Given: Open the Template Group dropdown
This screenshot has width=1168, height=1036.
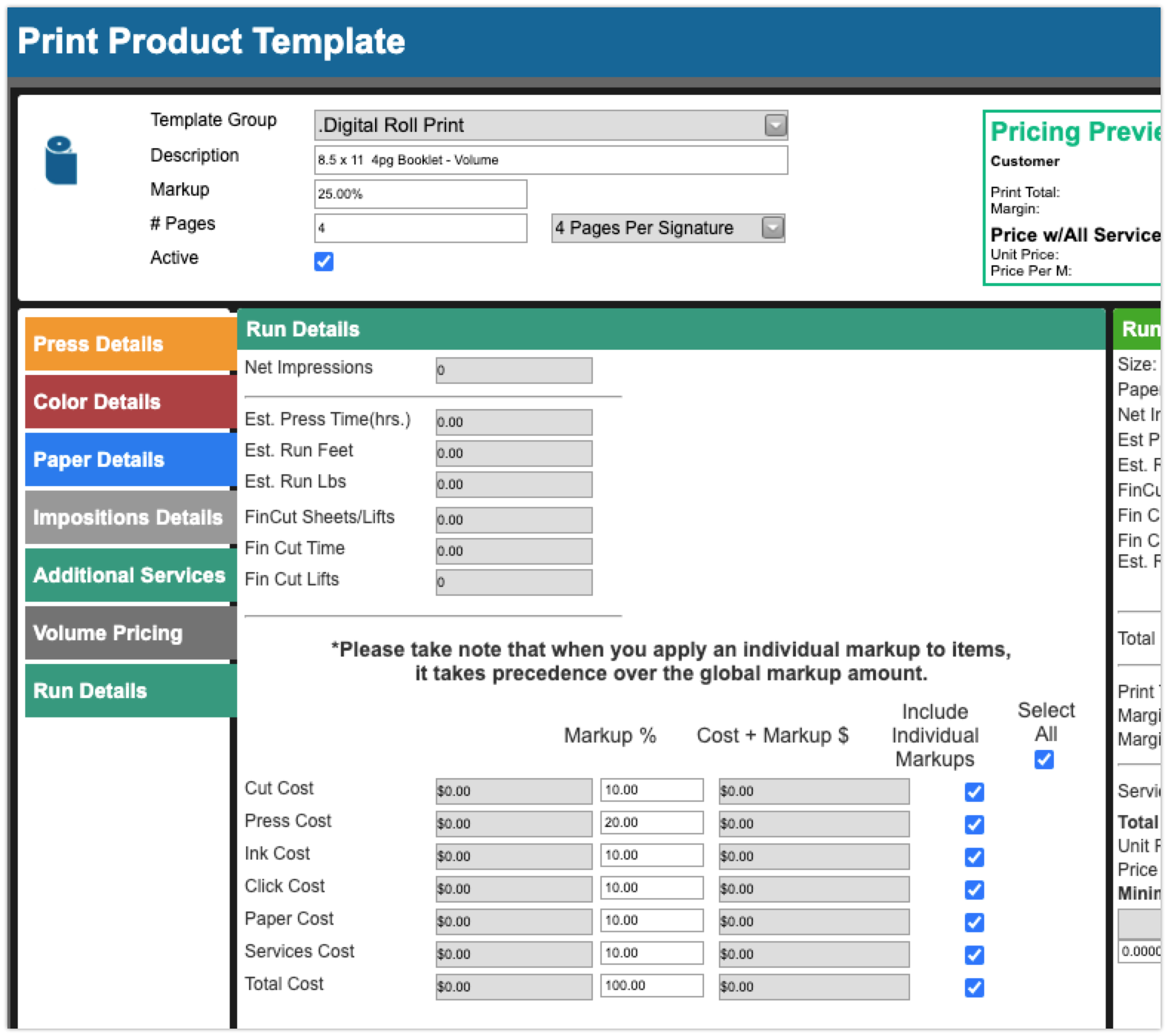Looking at the screenshot, I should pos(551,125).
